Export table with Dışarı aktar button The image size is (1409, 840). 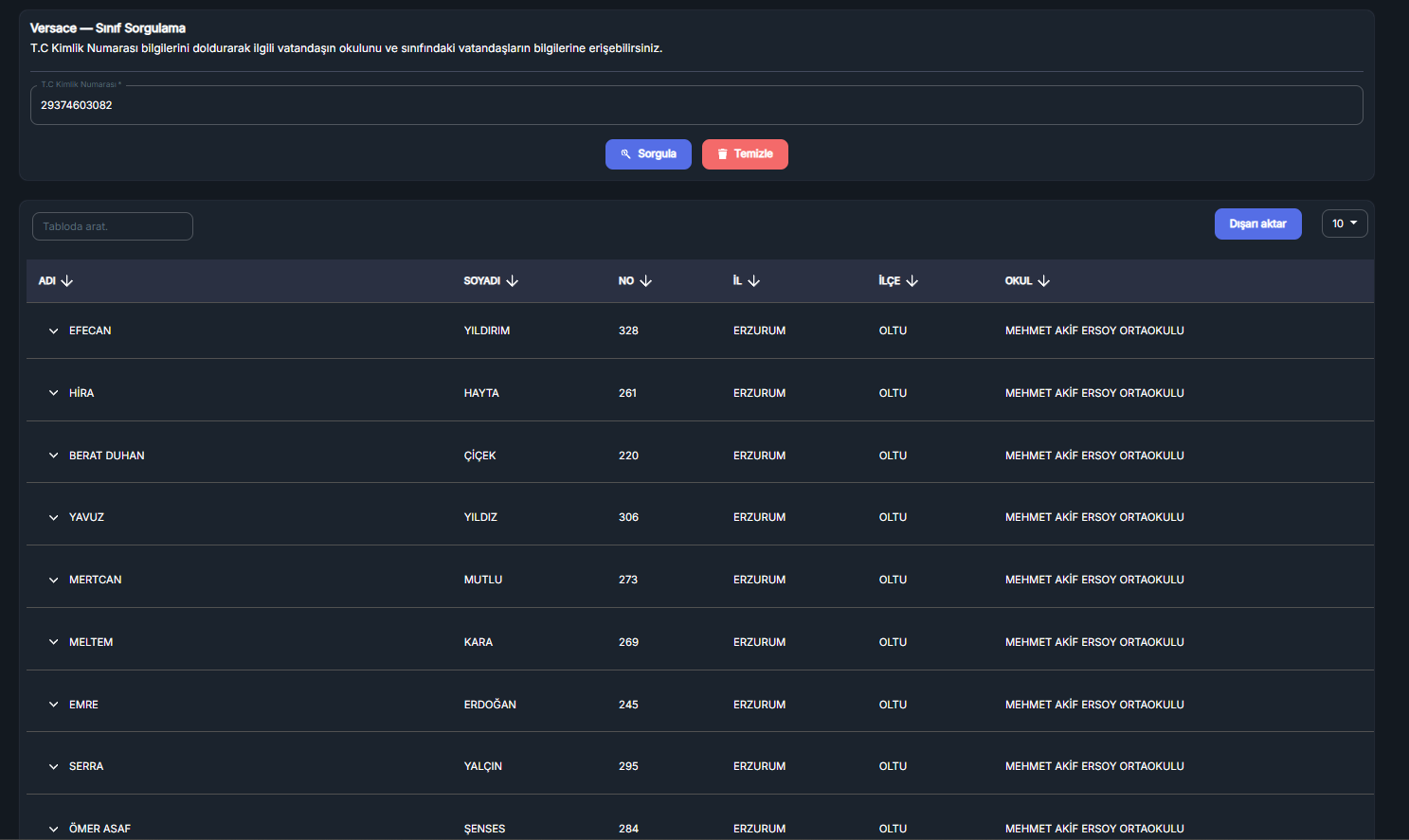point(1257,224)
